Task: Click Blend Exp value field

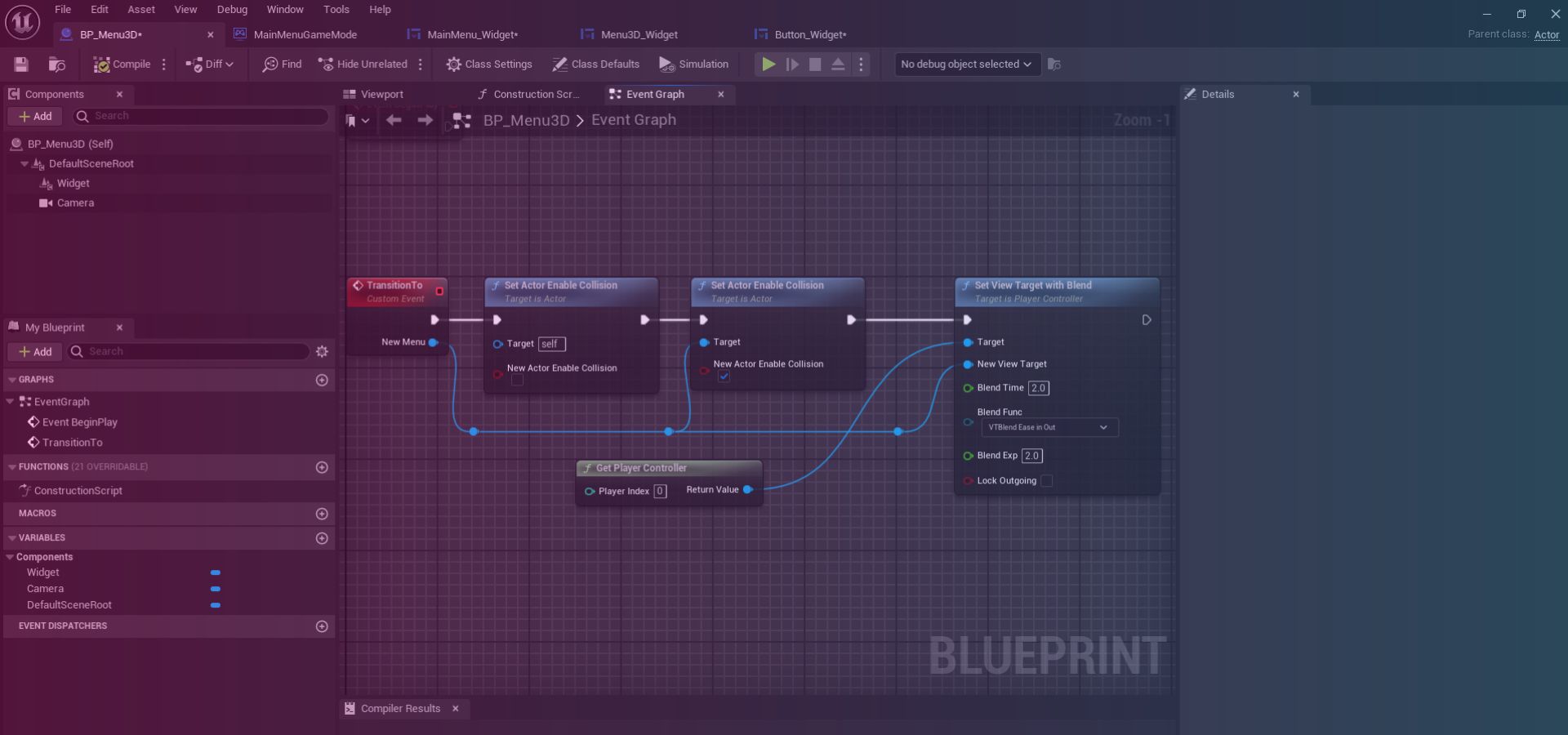Action: [x=1032, y=456]
